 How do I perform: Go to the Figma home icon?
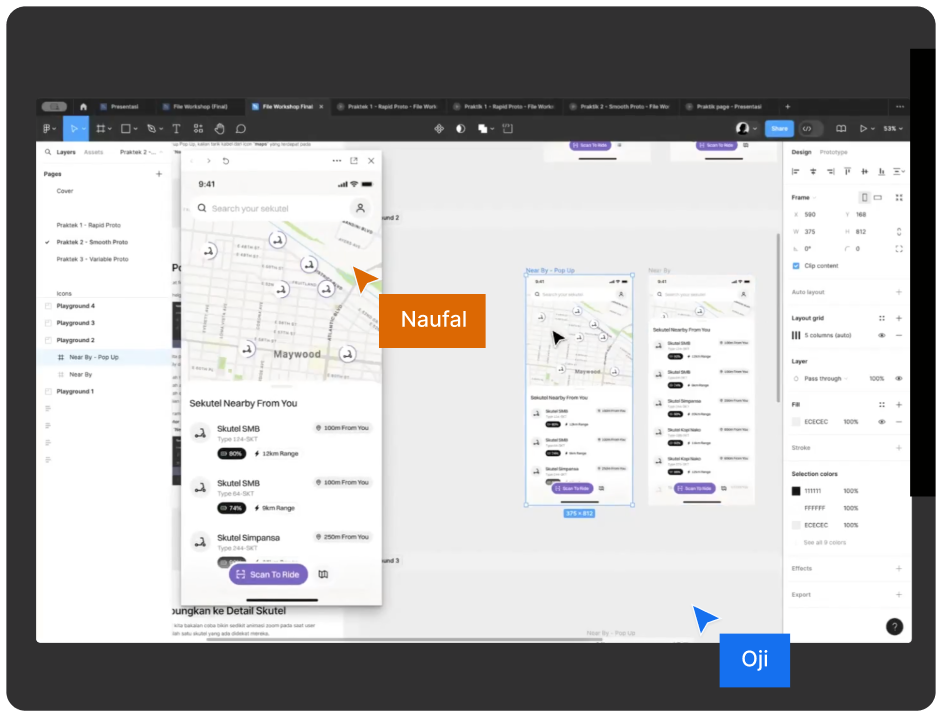[x=84, y=107]
